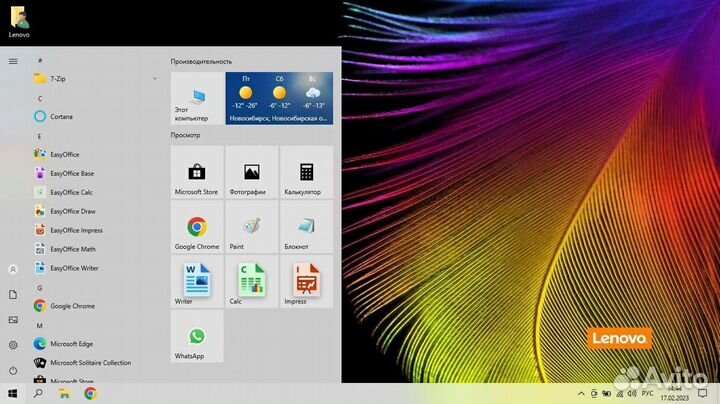Expand the 7-Zip folder chevron
The image size is (720, 404).
click(x=155, y=79)
